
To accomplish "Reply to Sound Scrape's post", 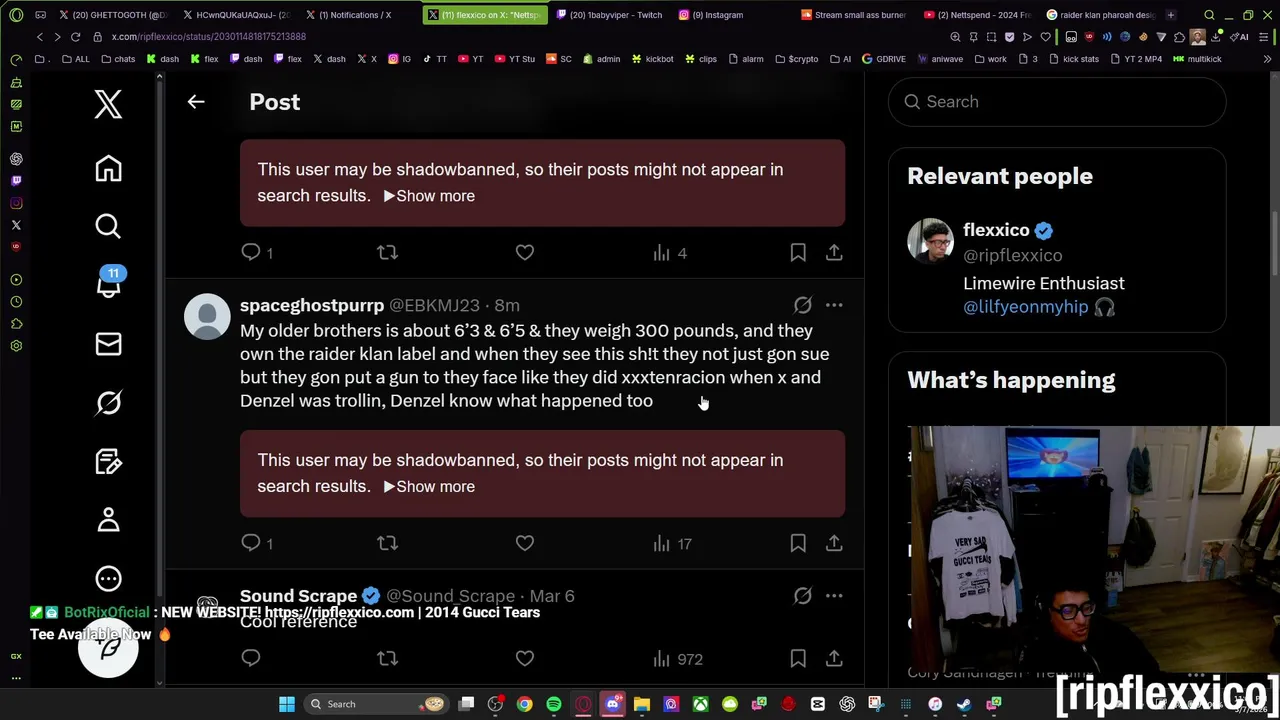I will pyautogui.click(x=251, y=658).
